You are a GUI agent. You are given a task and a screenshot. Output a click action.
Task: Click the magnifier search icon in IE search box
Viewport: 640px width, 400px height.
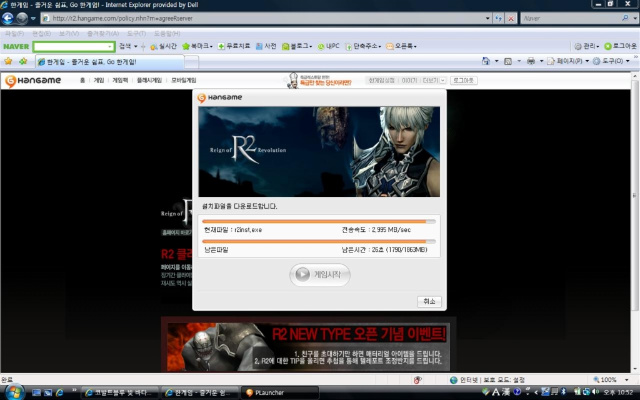(625, 18)
